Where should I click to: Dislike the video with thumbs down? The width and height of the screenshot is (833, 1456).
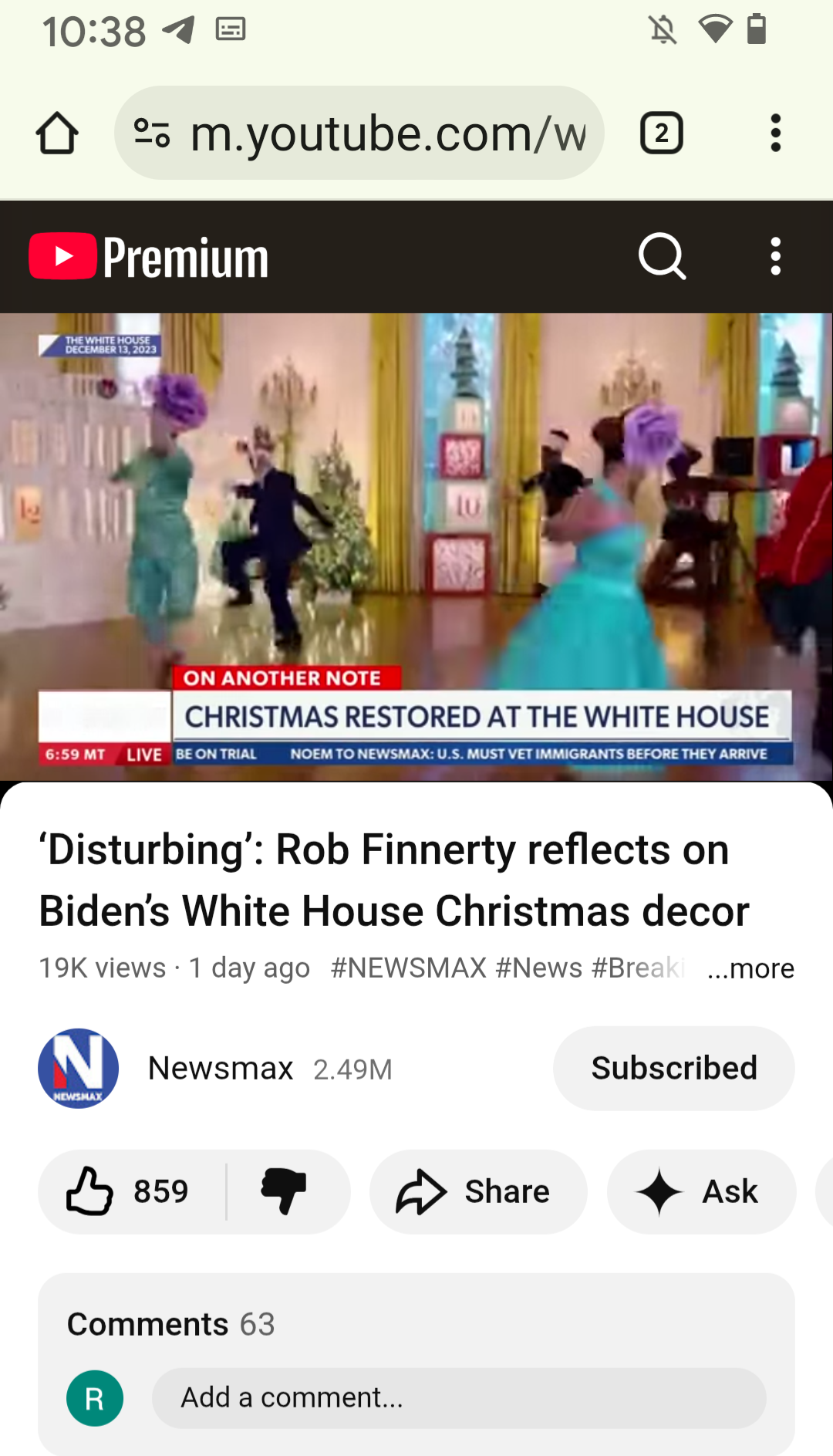tap(284, 1191)
